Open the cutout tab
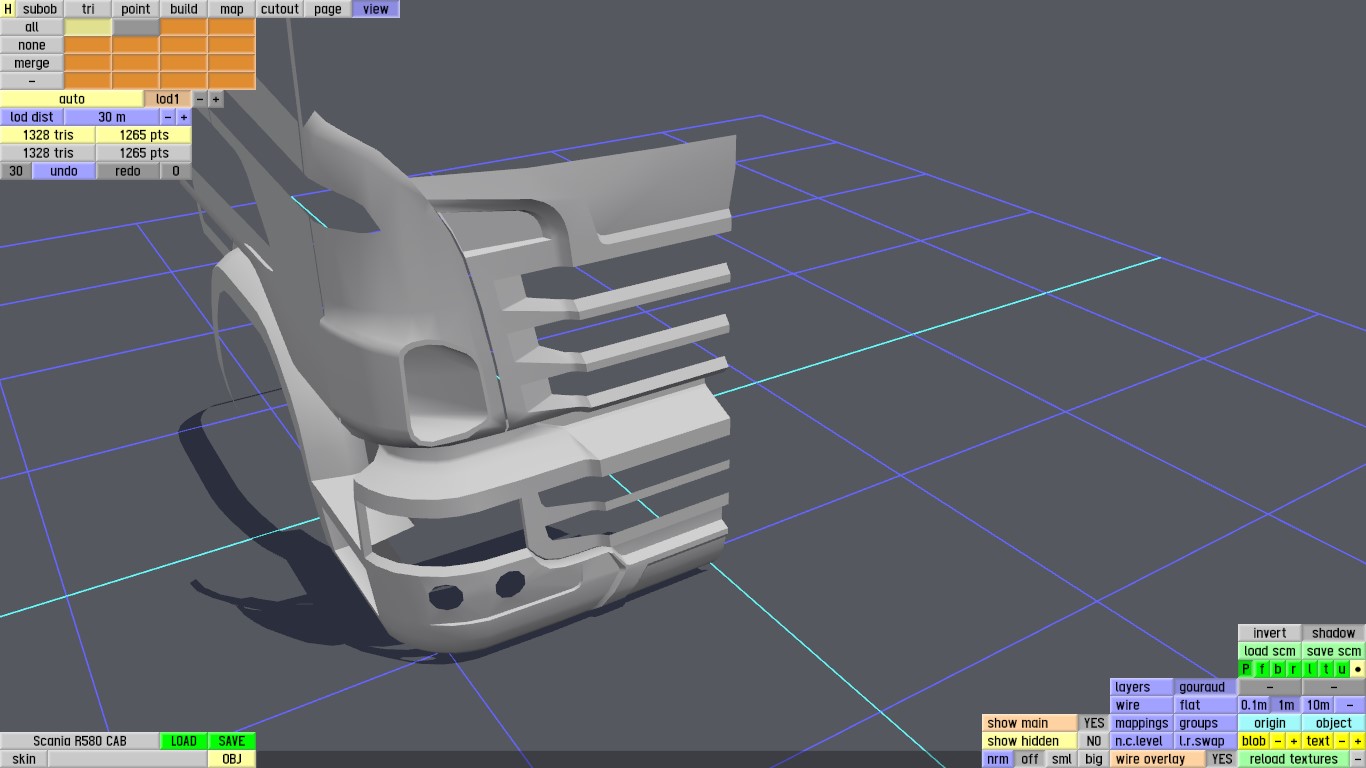Viewport: 1366px width, 768px height. (280, 9)
